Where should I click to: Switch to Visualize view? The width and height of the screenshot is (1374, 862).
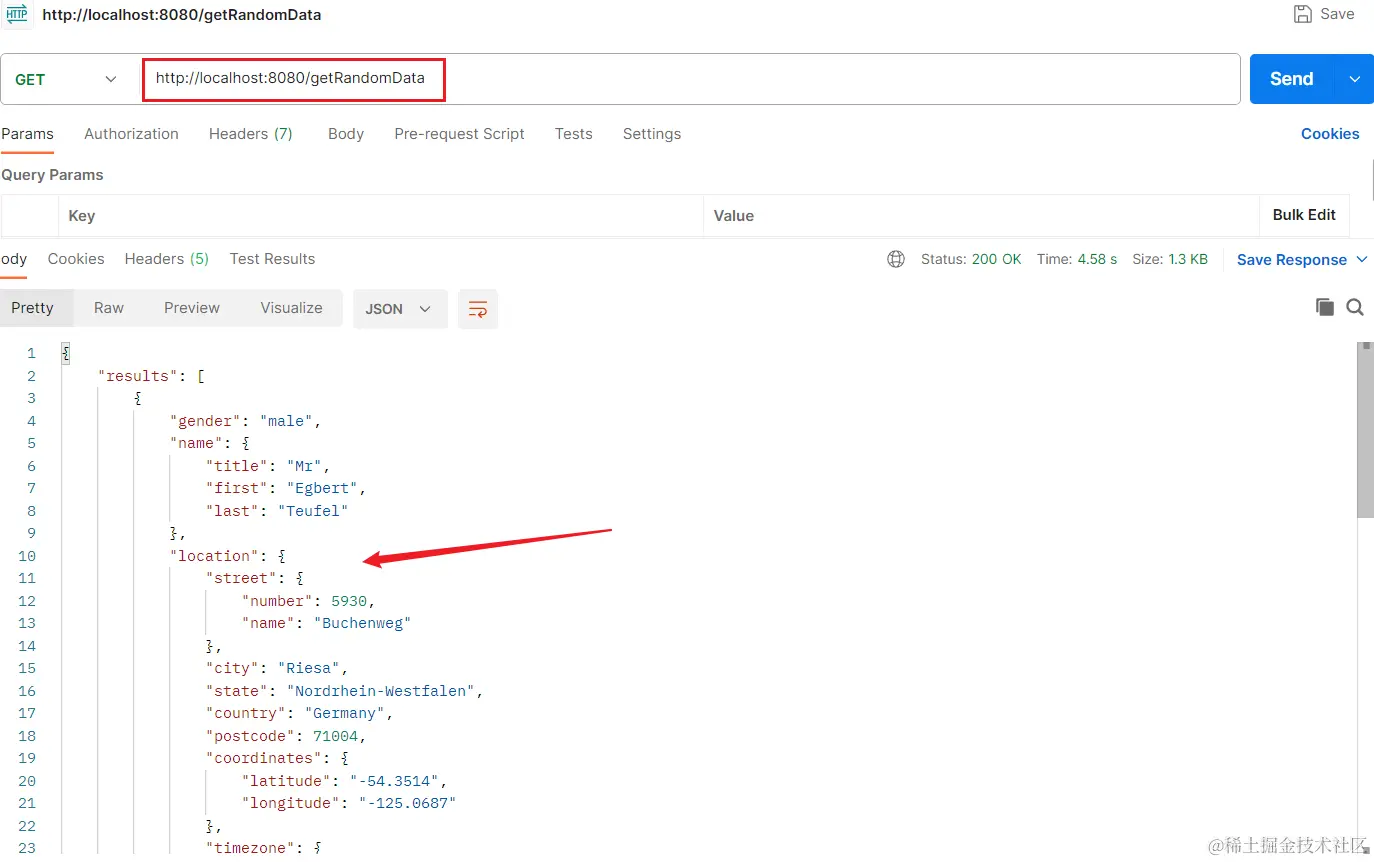pyautogui.click(x=291, y=308)
